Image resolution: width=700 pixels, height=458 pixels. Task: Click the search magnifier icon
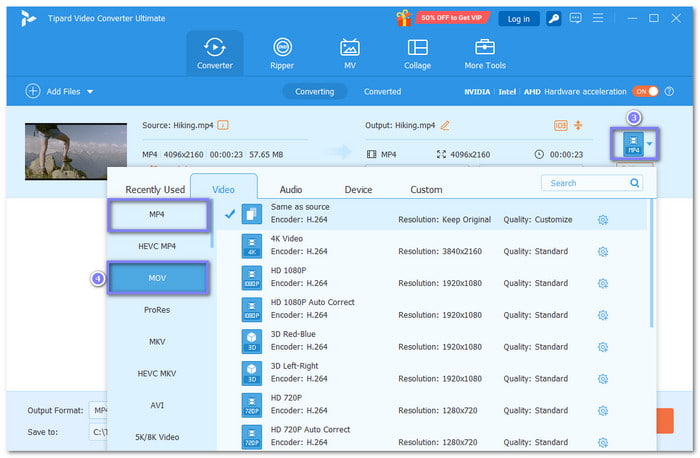point(634,183)
